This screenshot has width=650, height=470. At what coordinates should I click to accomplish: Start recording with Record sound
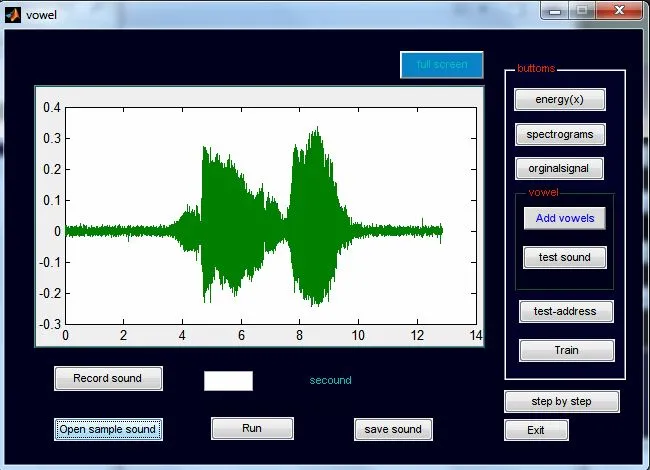tap(107, 378)
